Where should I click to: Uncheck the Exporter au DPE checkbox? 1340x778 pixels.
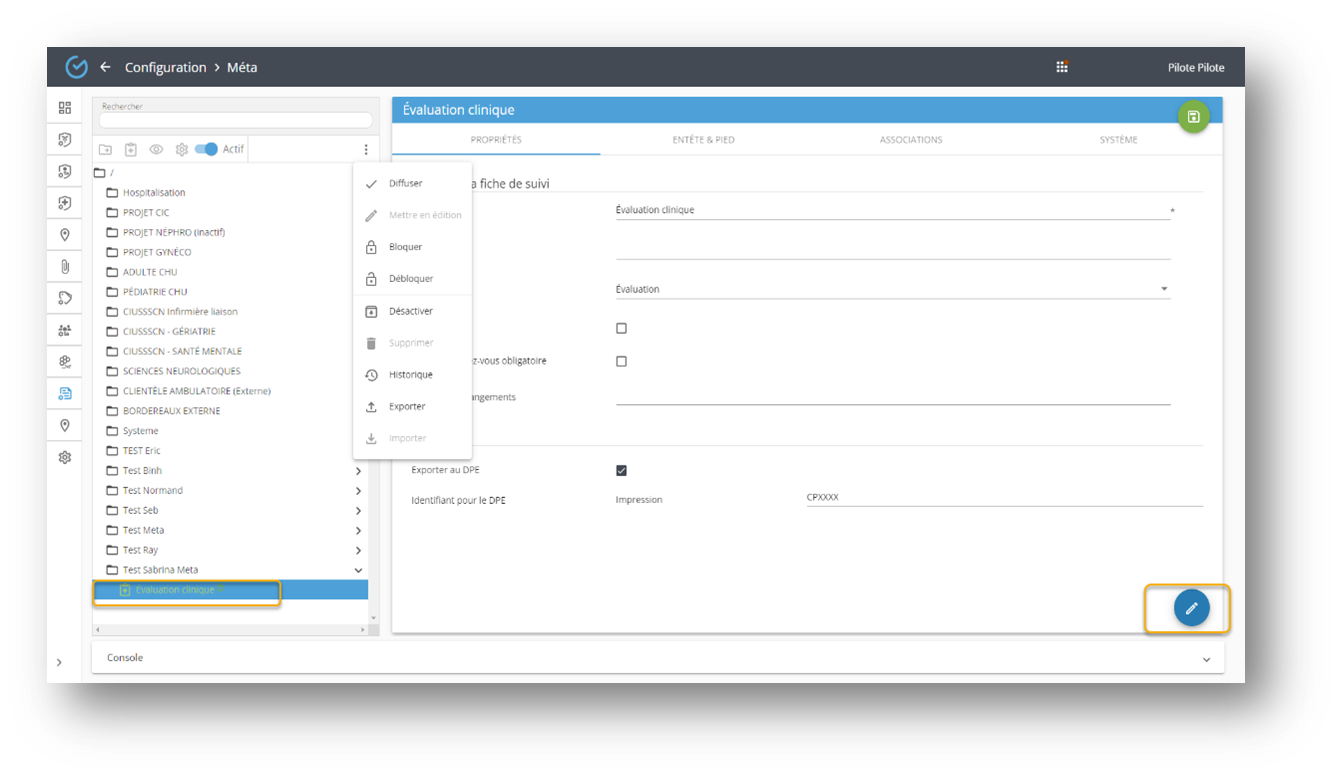(x=621, y=470)
